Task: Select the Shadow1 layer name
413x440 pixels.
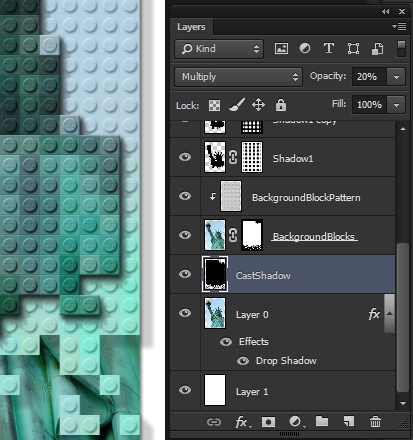Action: [x=293, y=158]
